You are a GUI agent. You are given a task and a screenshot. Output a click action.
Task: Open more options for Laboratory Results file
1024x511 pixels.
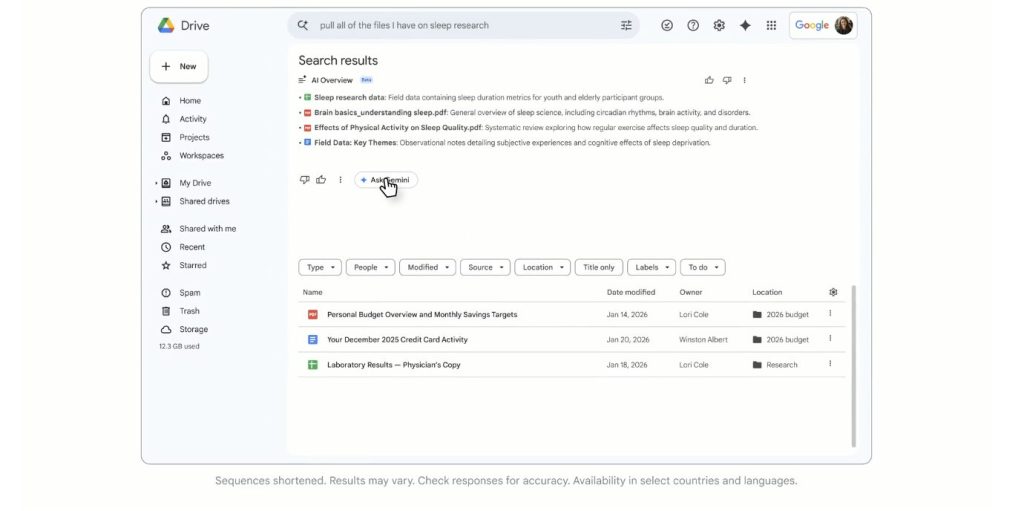[829, 364]
